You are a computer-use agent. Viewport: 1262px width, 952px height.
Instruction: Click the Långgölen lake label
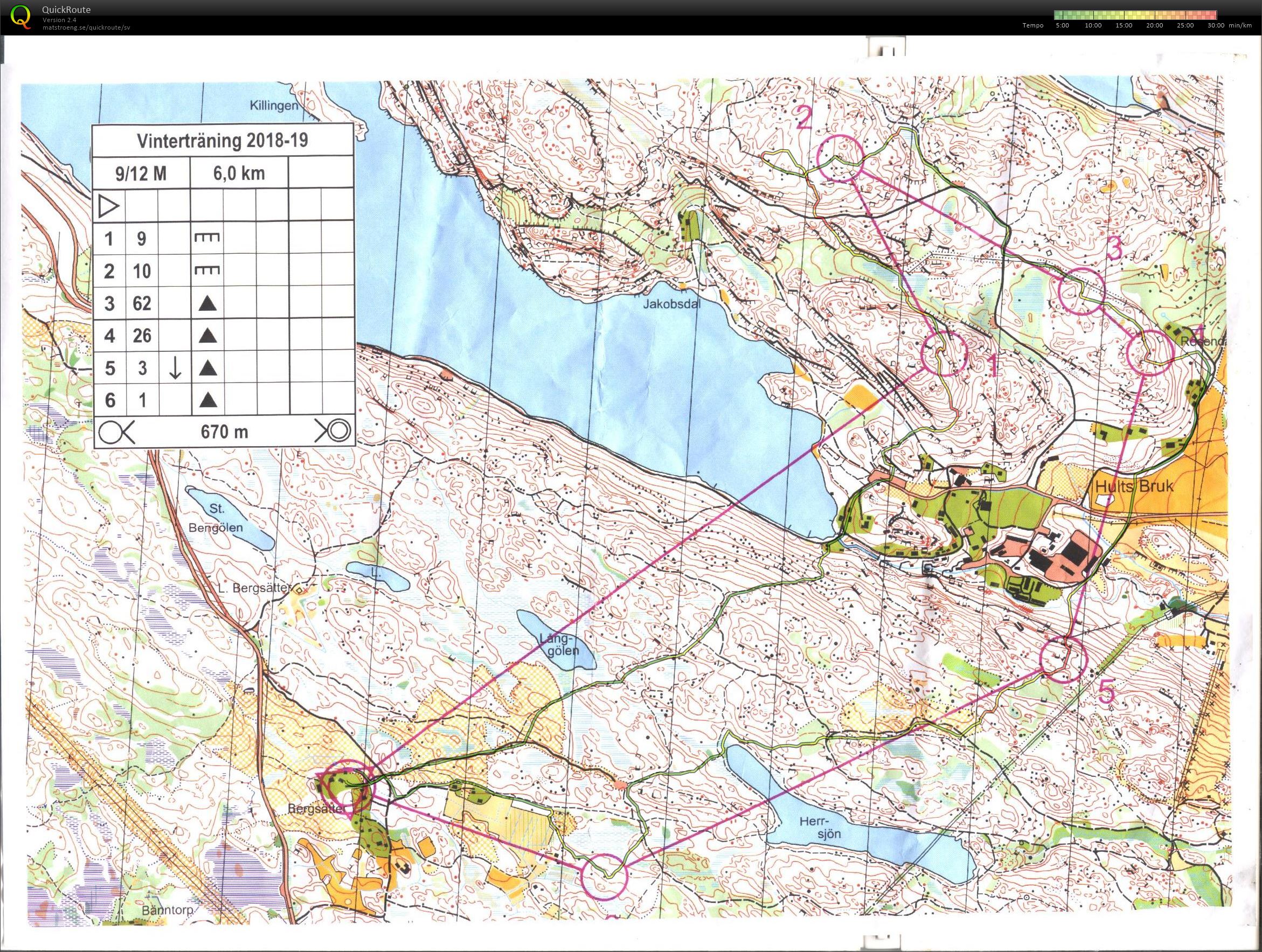[559, 645]
